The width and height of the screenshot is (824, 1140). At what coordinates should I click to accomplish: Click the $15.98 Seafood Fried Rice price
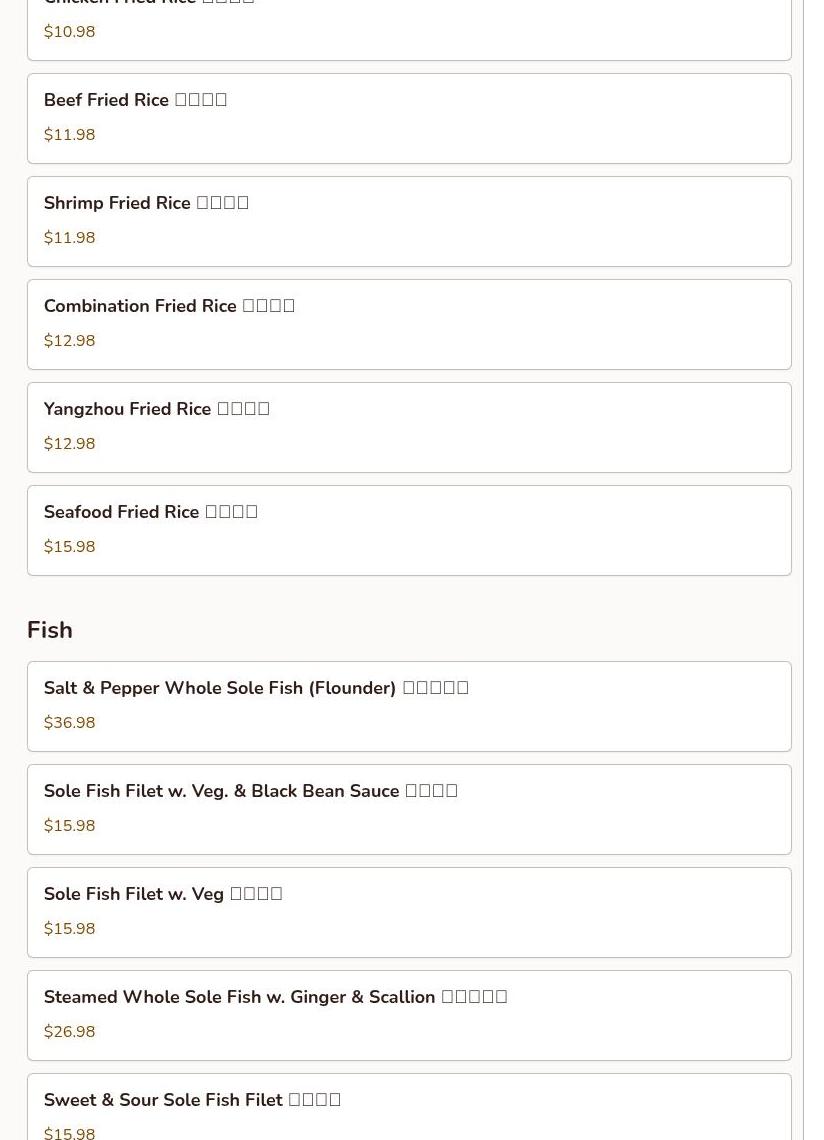point(69,547)
